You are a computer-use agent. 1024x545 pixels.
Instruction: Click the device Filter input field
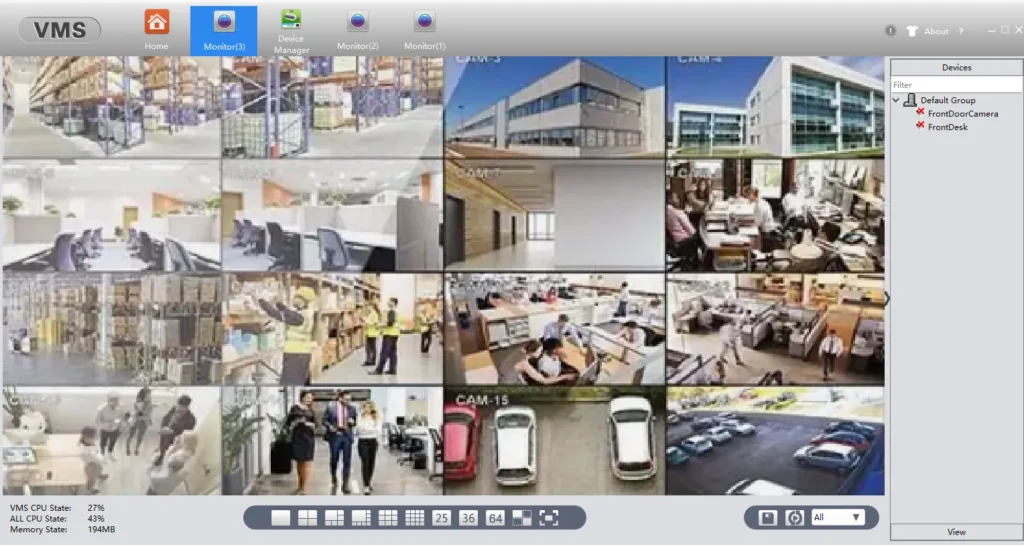(956, 85)
